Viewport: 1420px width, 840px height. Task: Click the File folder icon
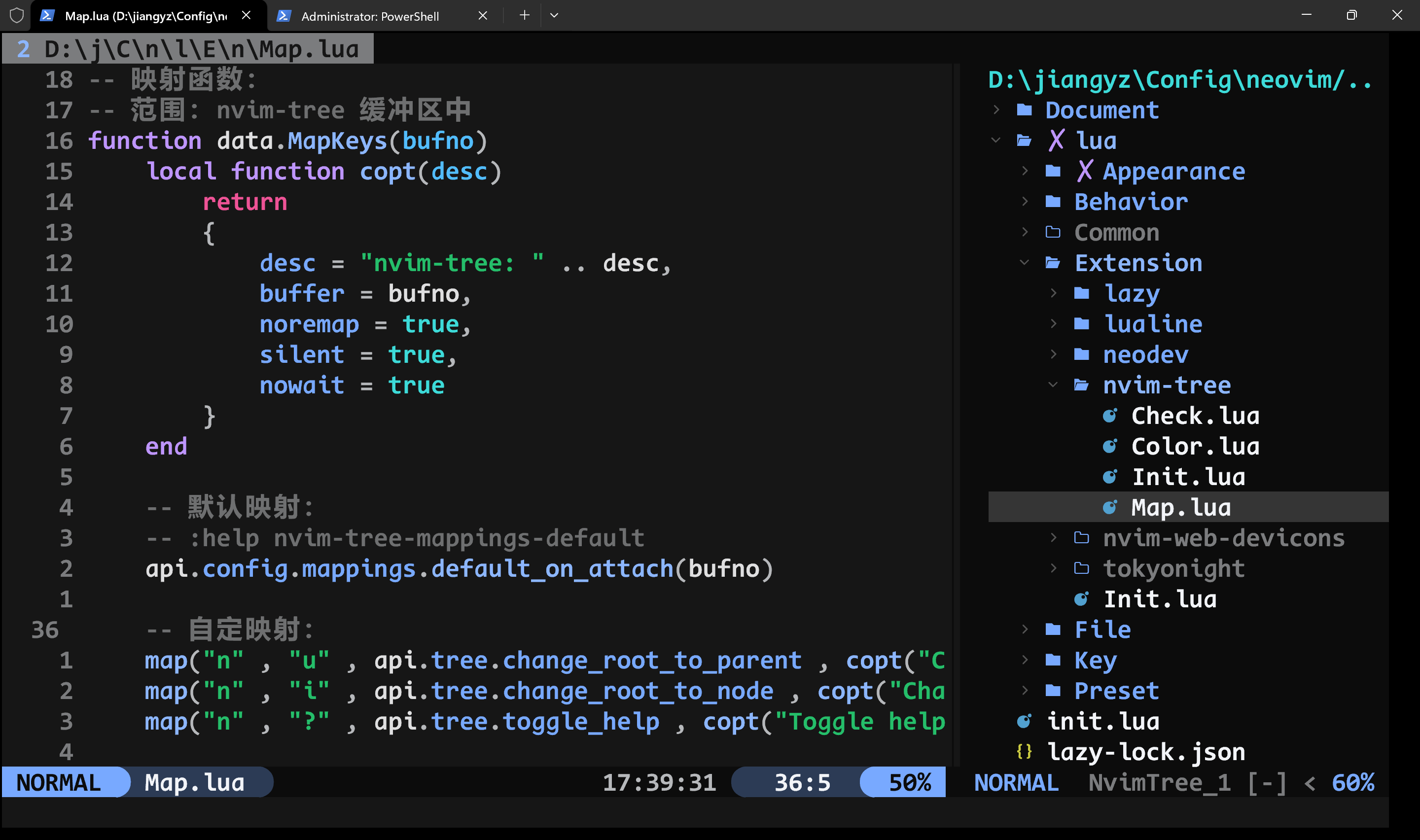point(1053,630)
